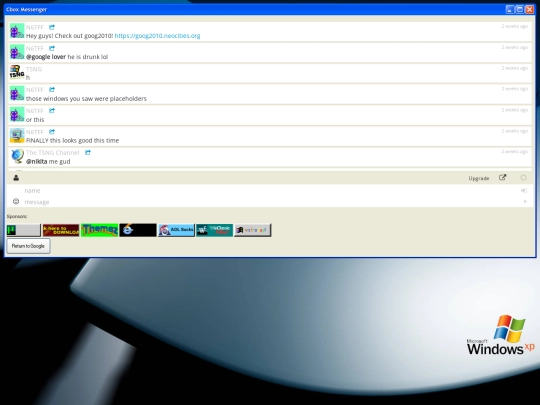Screen dimensions: 540x405
Task: Click the send arrow in message field
Action: click(525, 201)
